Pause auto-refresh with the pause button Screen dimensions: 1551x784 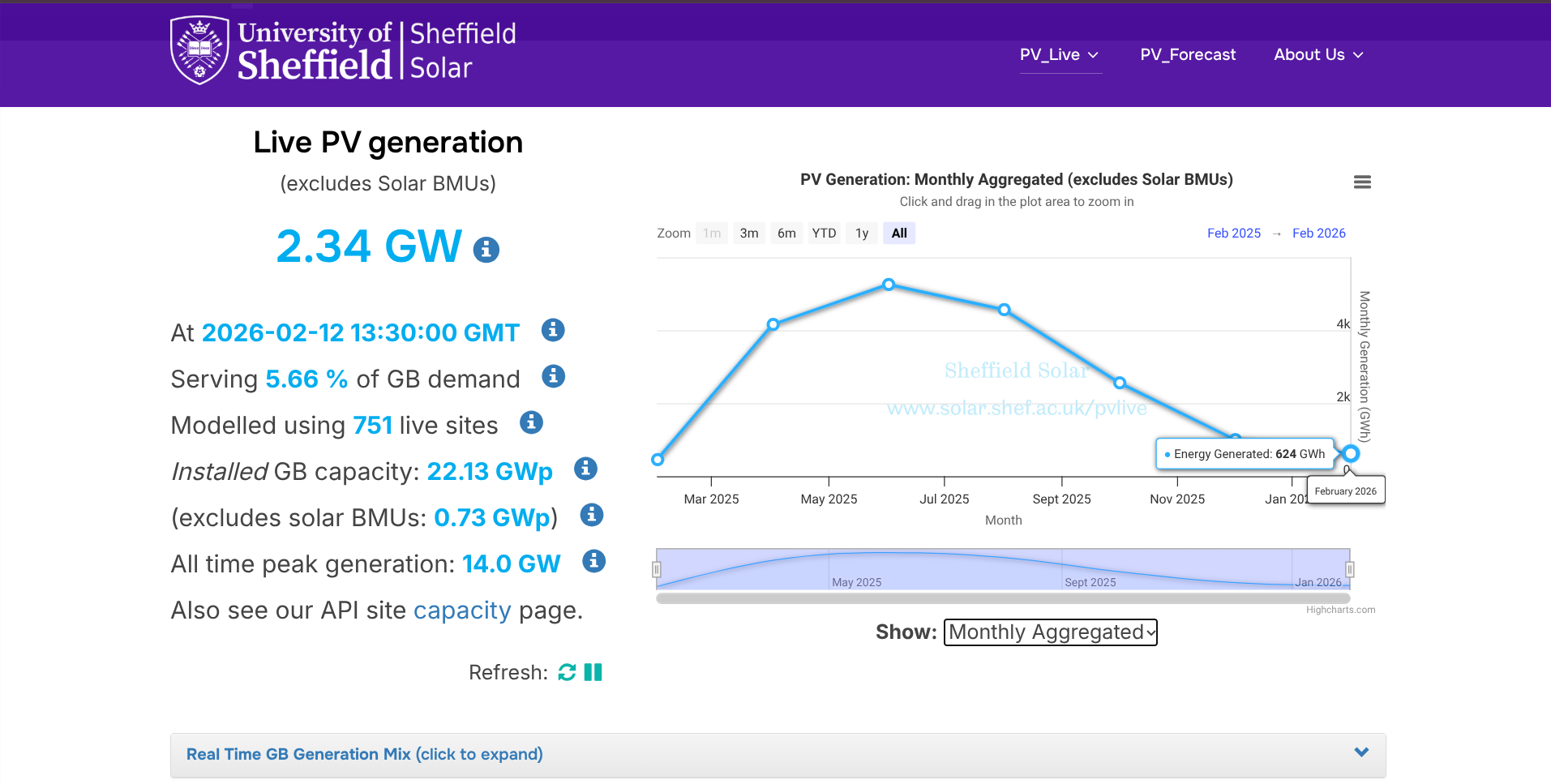593,672
